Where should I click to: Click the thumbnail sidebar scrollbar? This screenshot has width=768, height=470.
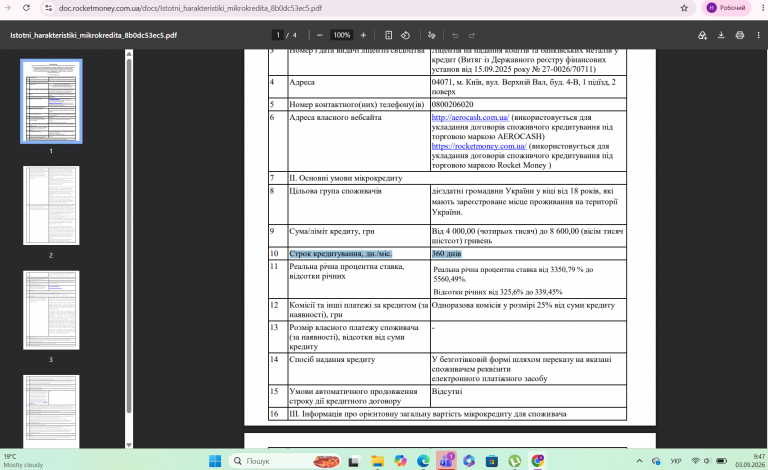pyautogui.click(x=129, y=235)
